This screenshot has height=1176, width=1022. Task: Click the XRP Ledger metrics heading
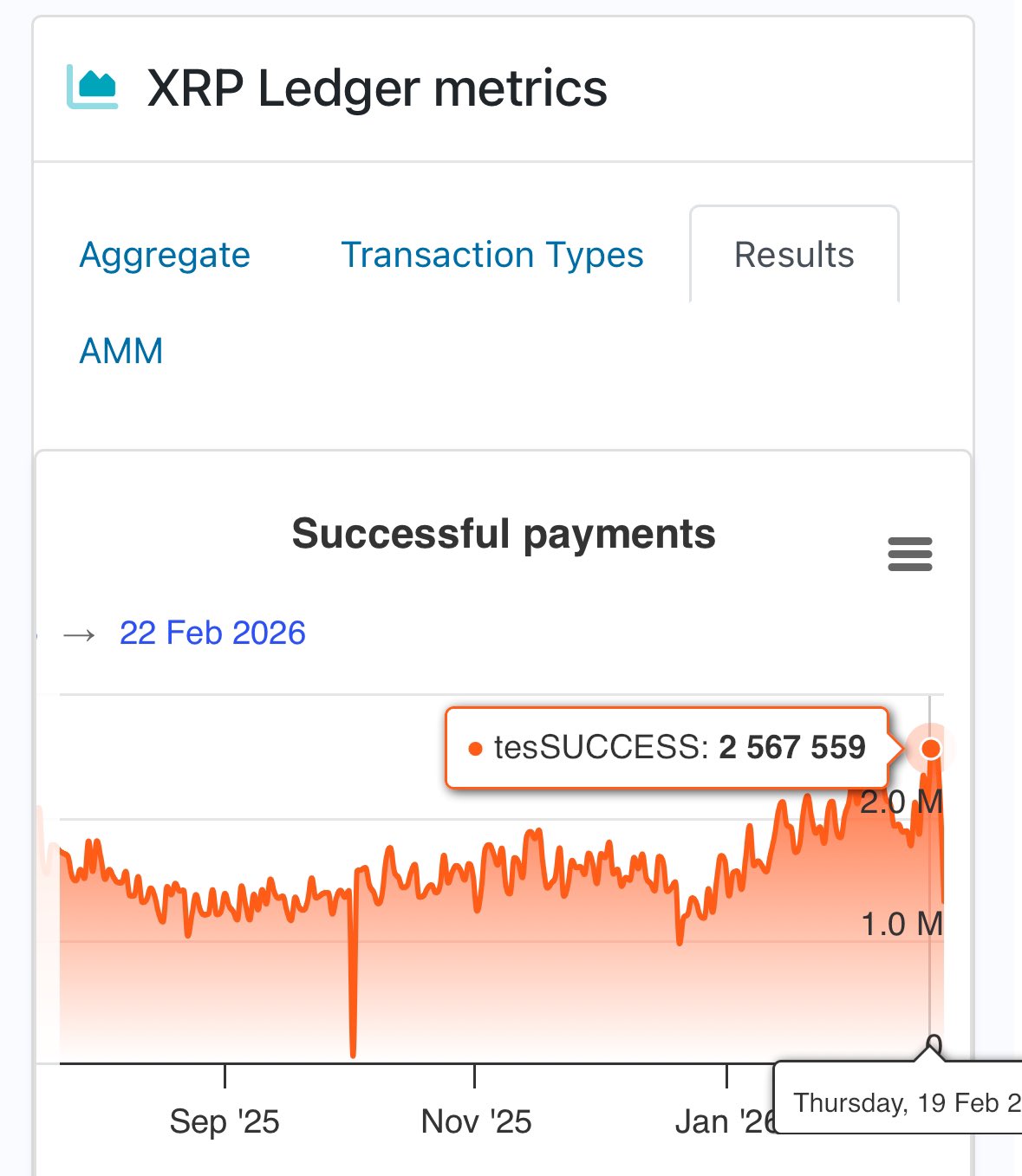coord(377,88)
